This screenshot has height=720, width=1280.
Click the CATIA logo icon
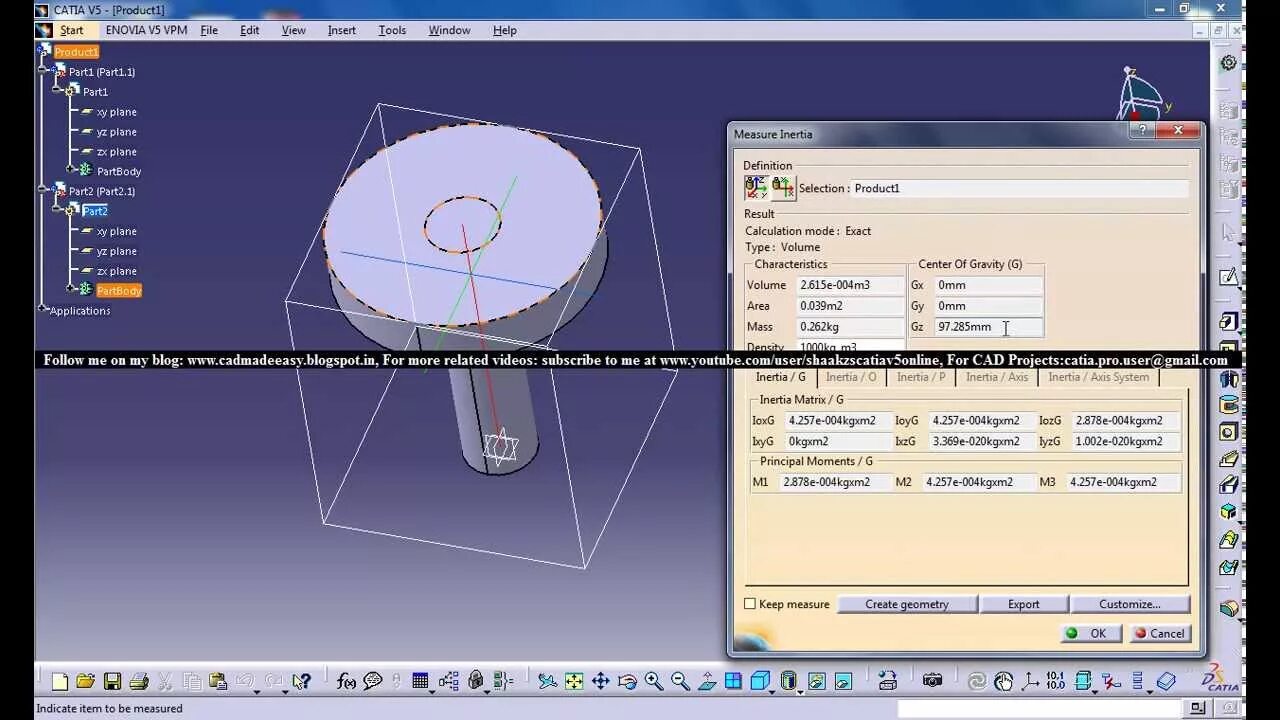1221,678
